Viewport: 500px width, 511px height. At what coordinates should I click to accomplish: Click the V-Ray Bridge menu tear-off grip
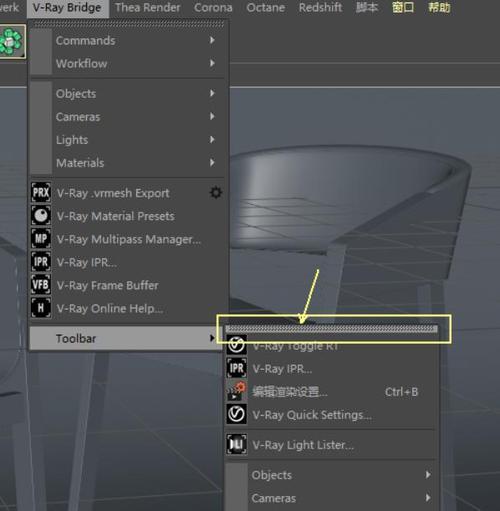pos(127,23)
